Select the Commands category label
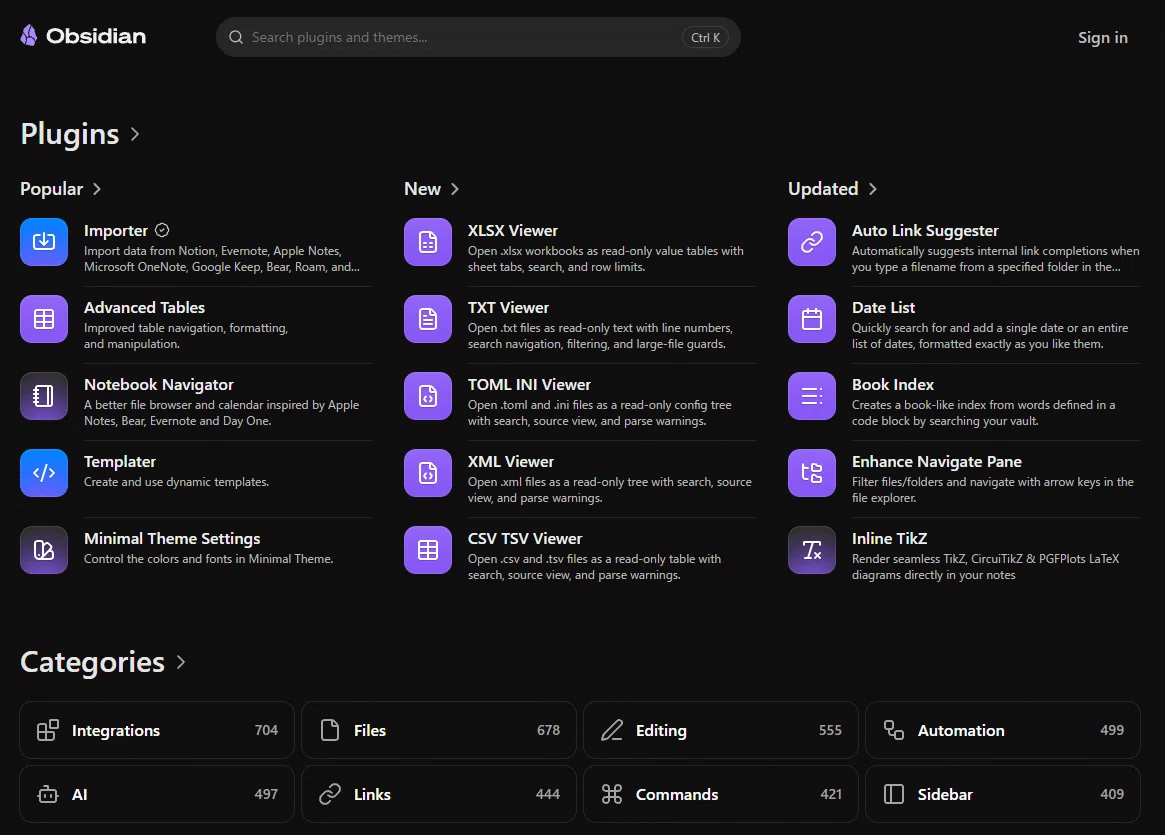 coord(677,794)
